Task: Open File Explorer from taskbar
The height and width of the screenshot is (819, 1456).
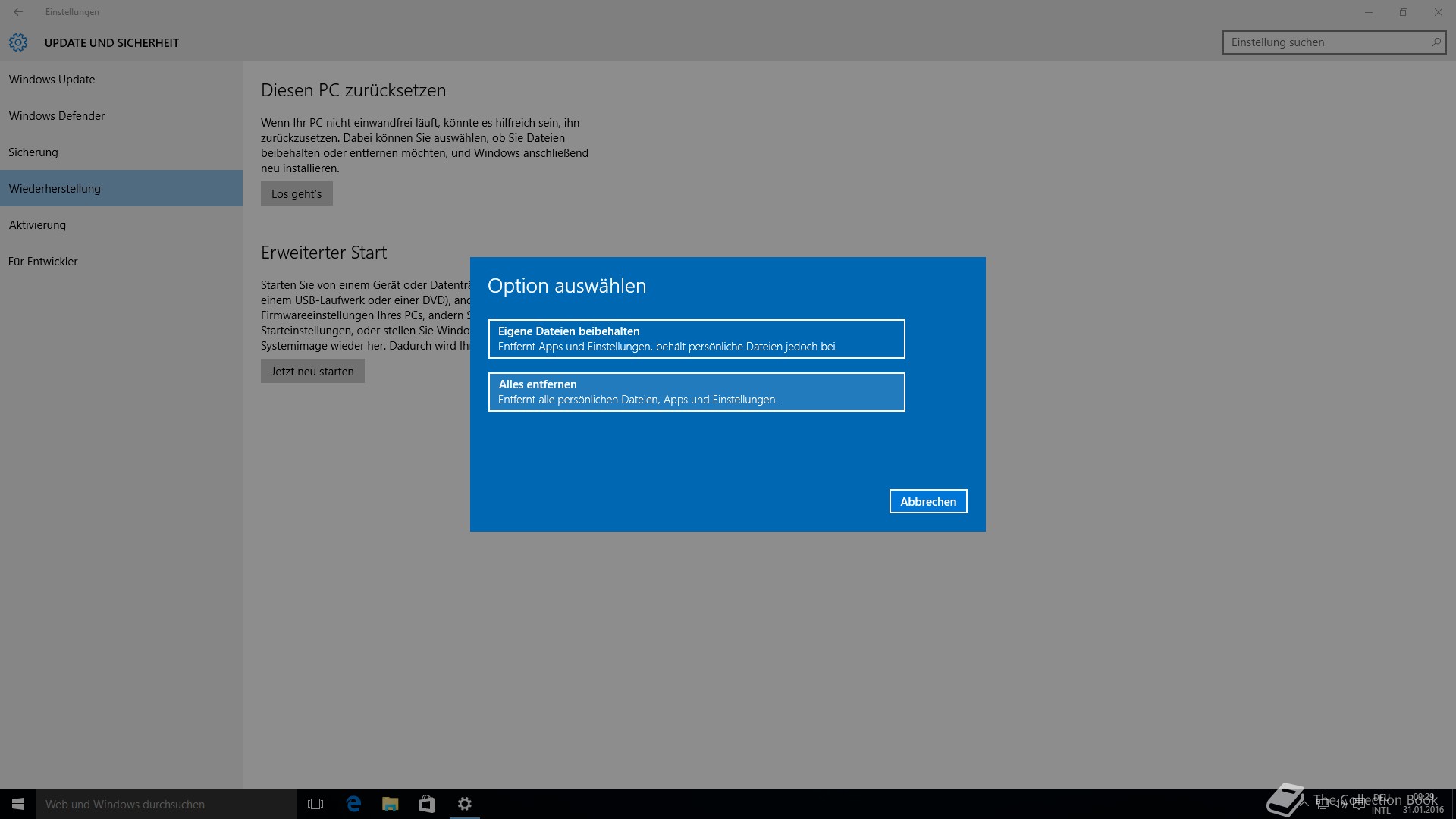Action: click(390, 804)
